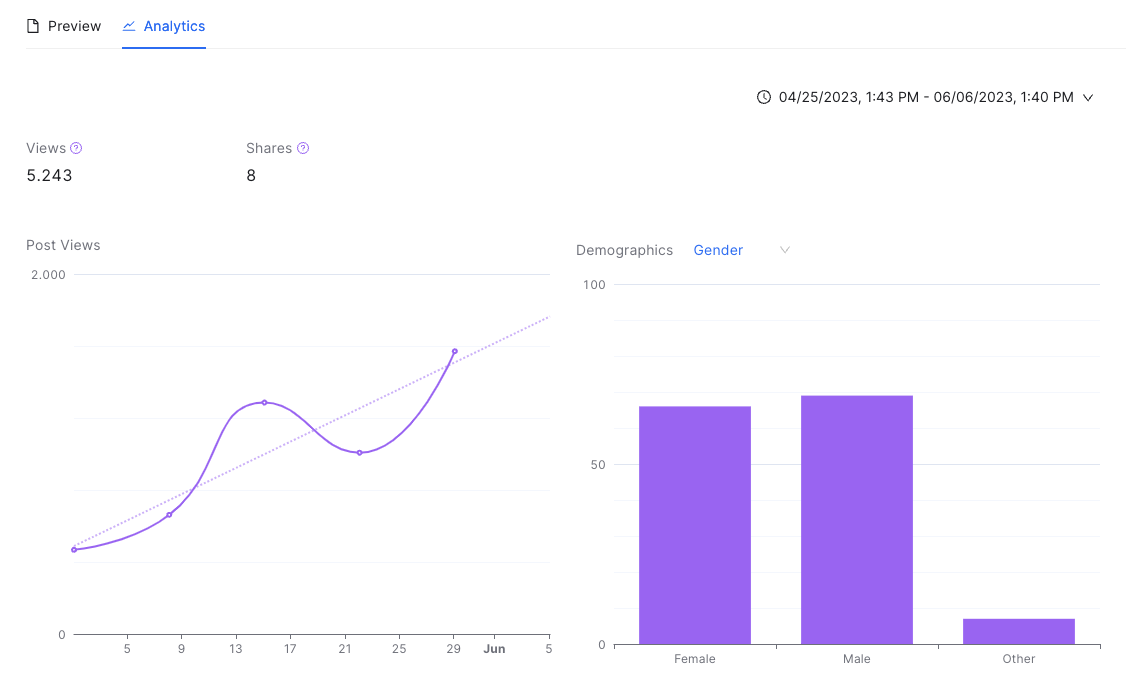Click the Other bar in demographics chart
The width and height of the screenshot is (1137, 678).
1019,631
